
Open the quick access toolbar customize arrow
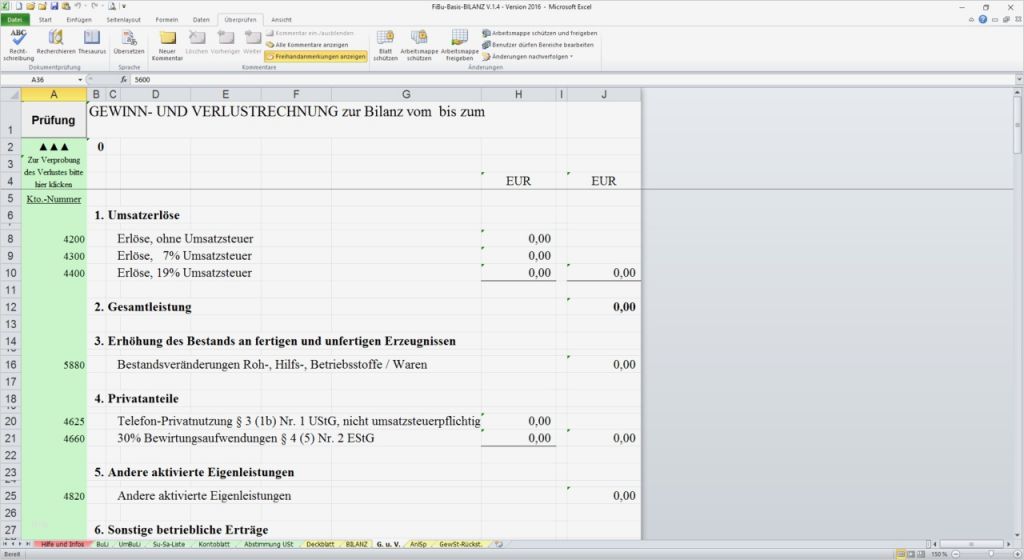pyautogui.click(x=123, y=7)
